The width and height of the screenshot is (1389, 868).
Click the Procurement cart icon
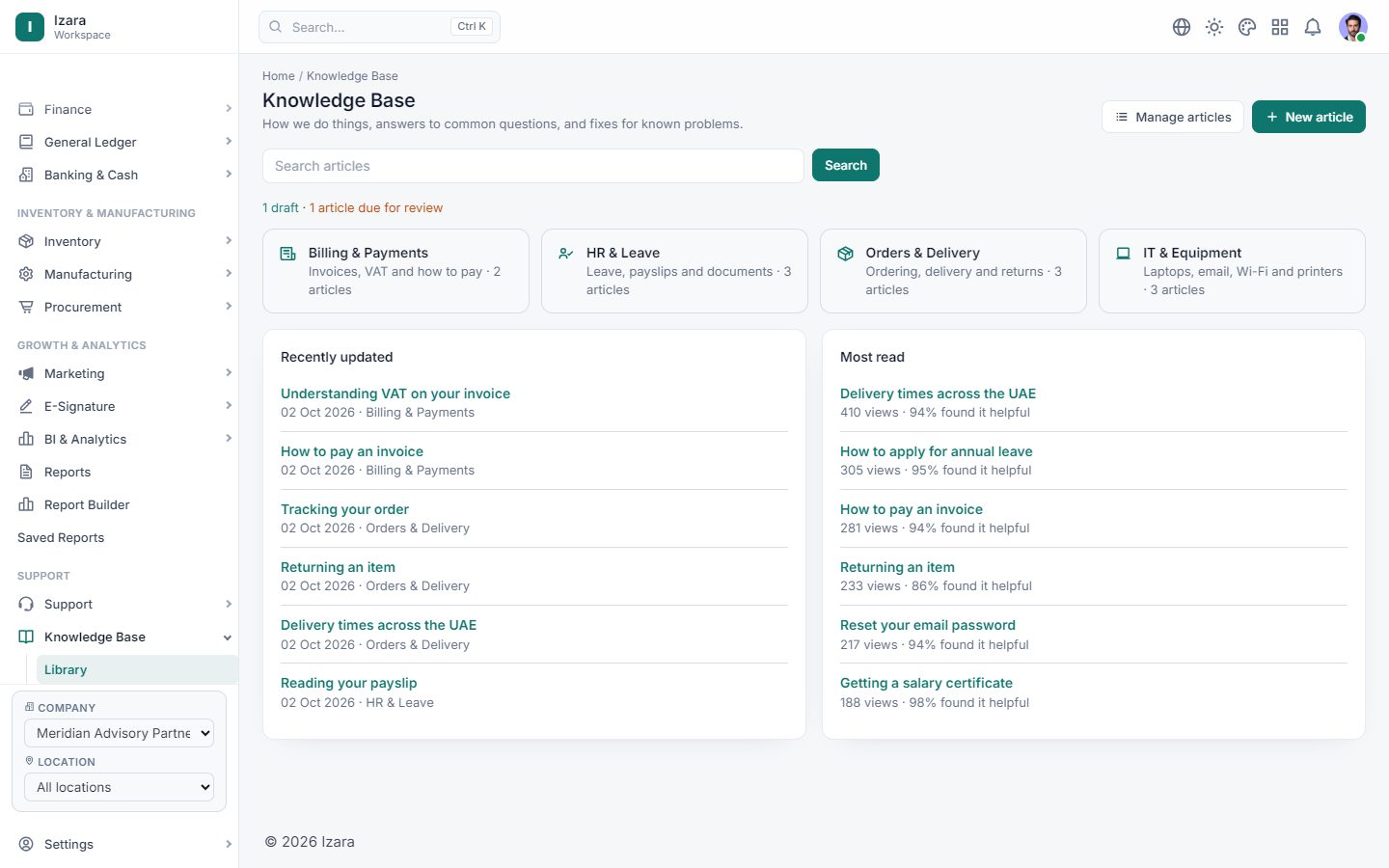tap(26, 307)
